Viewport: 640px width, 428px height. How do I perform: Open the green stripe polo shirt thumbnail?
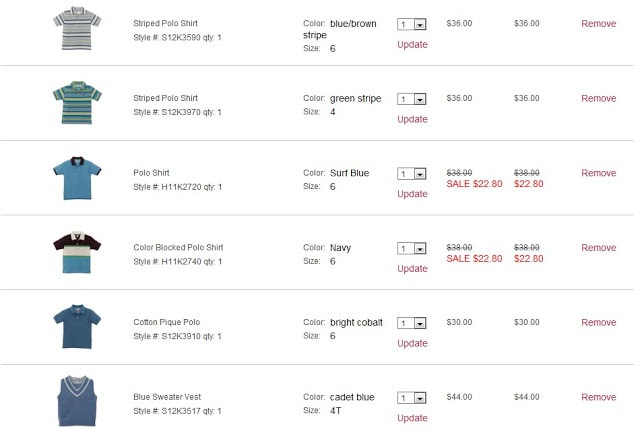click(77, 102)
